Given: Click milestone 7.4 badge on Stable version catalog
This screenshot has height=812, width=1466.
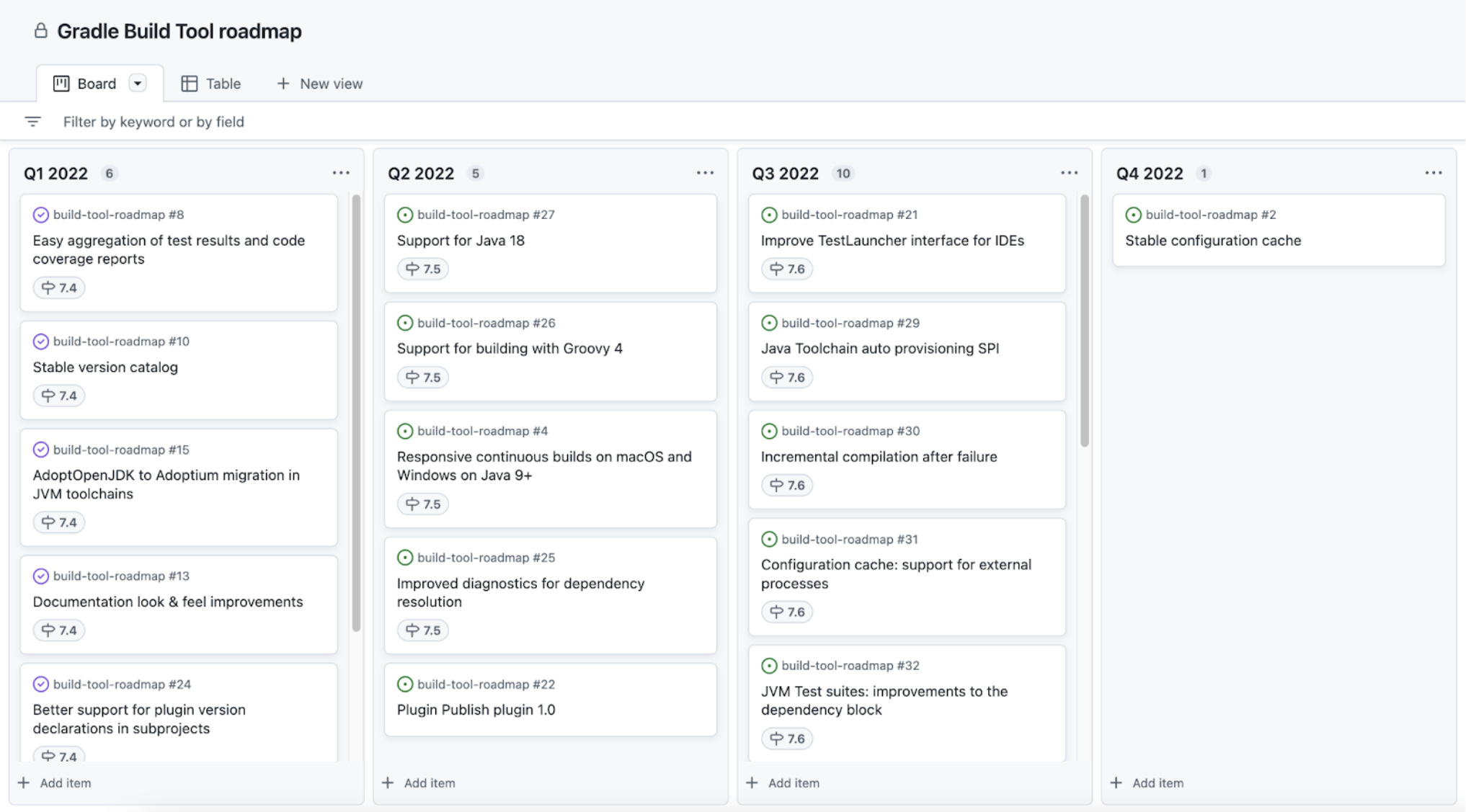Looking at the screenshot, I should [x=59, y=396].
